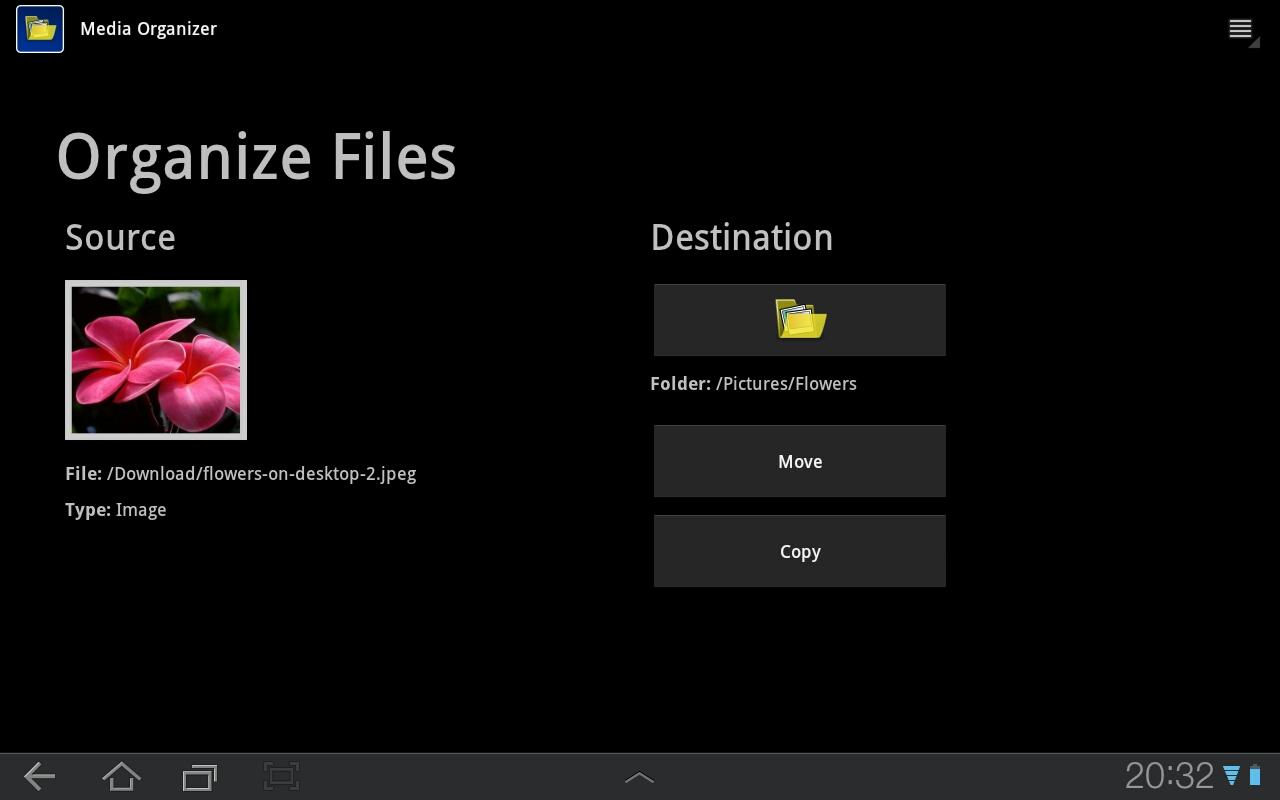The width and height of the screenshot is (1280, 800).
Task: Tap the Home navigation icon
Action: point(120,776)
